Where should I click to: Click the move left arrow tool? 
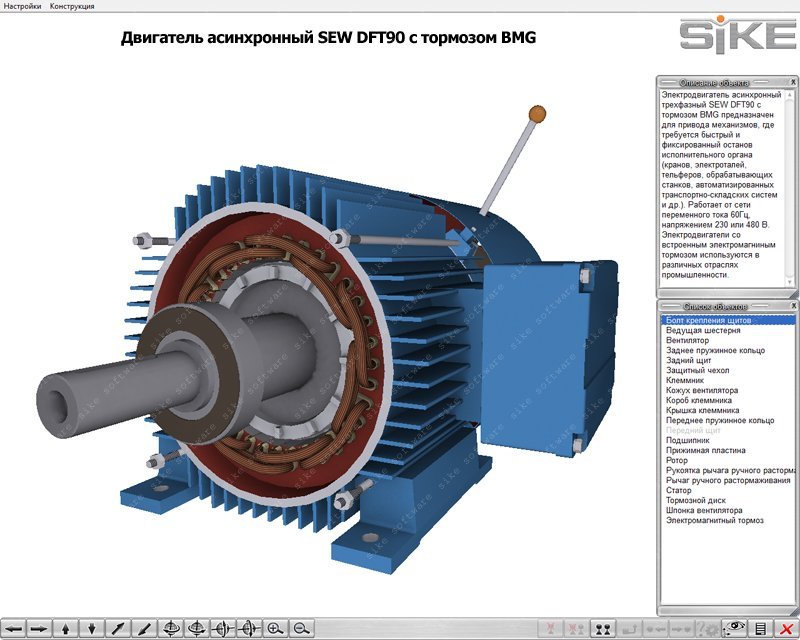pos(14,629)
